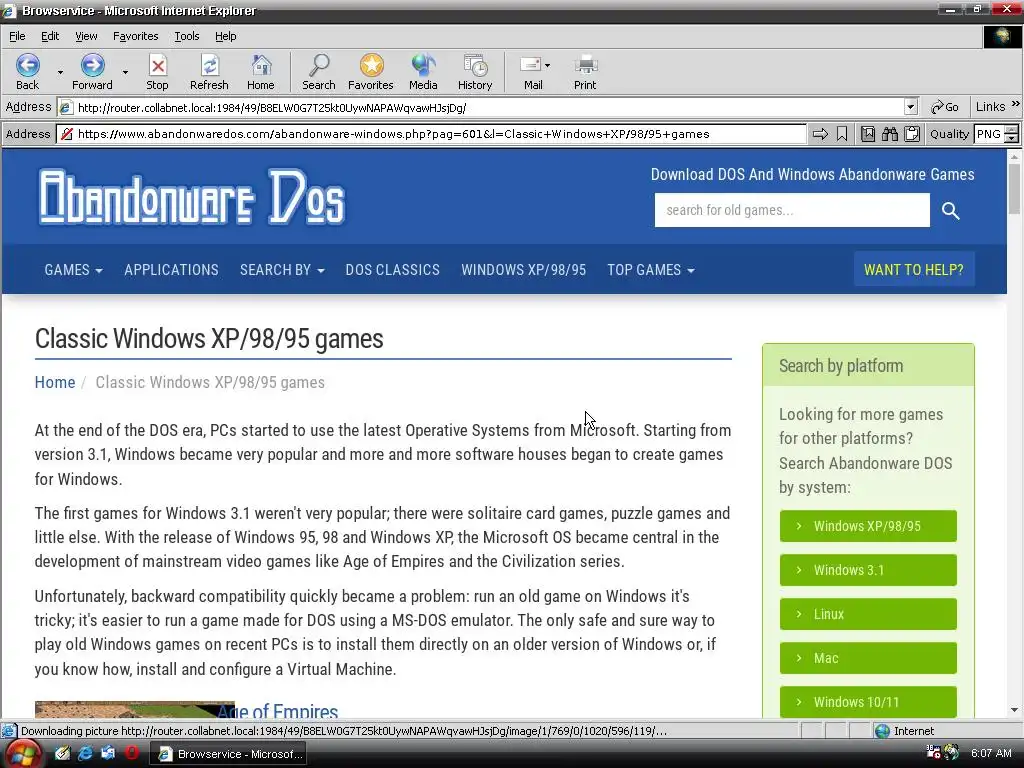Open the Windows Start orb
Screen dimensions: 1024x768
pyautogui.click(x=23, y=754)
